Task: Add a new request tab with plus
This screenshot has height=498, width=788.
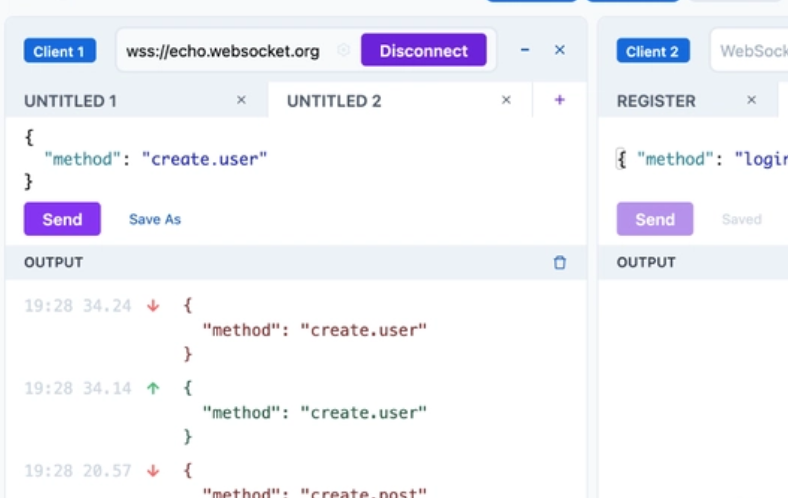Action: [x=559, y=100]
